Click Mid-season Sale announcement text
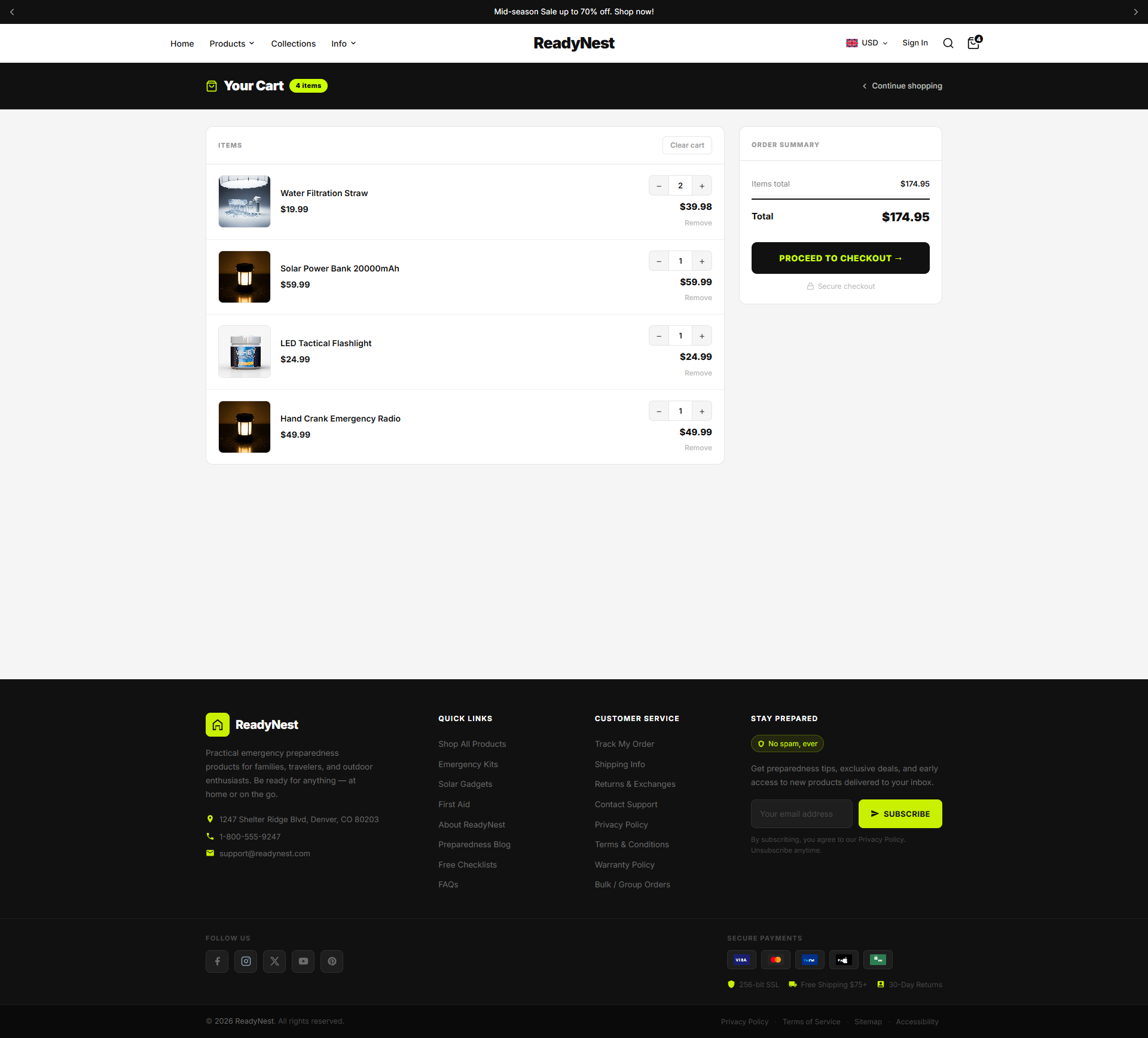This screenshot has height=1038, width=1148. coord(574,12)
